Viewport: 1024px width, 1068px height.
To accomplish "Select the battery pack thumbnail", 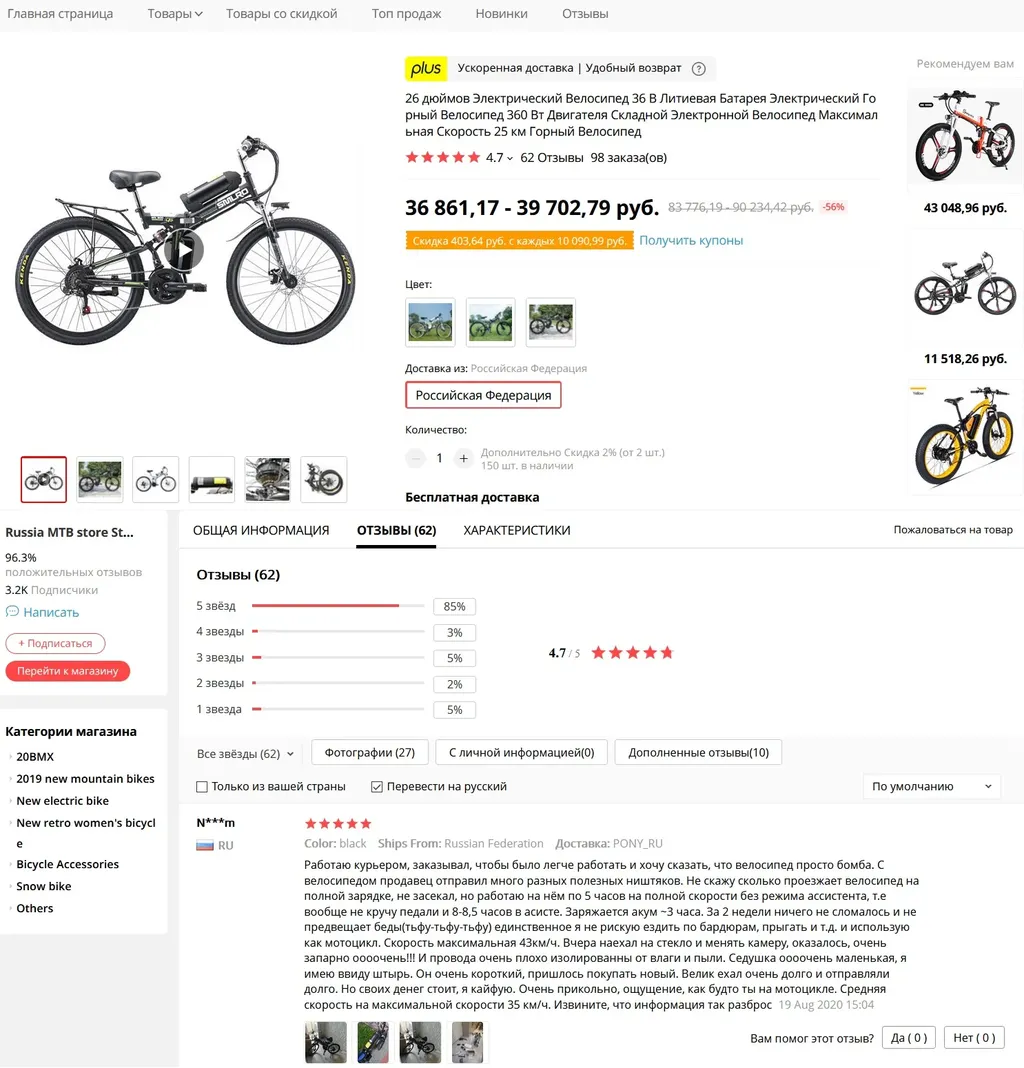I will click(x=212, y=480).
